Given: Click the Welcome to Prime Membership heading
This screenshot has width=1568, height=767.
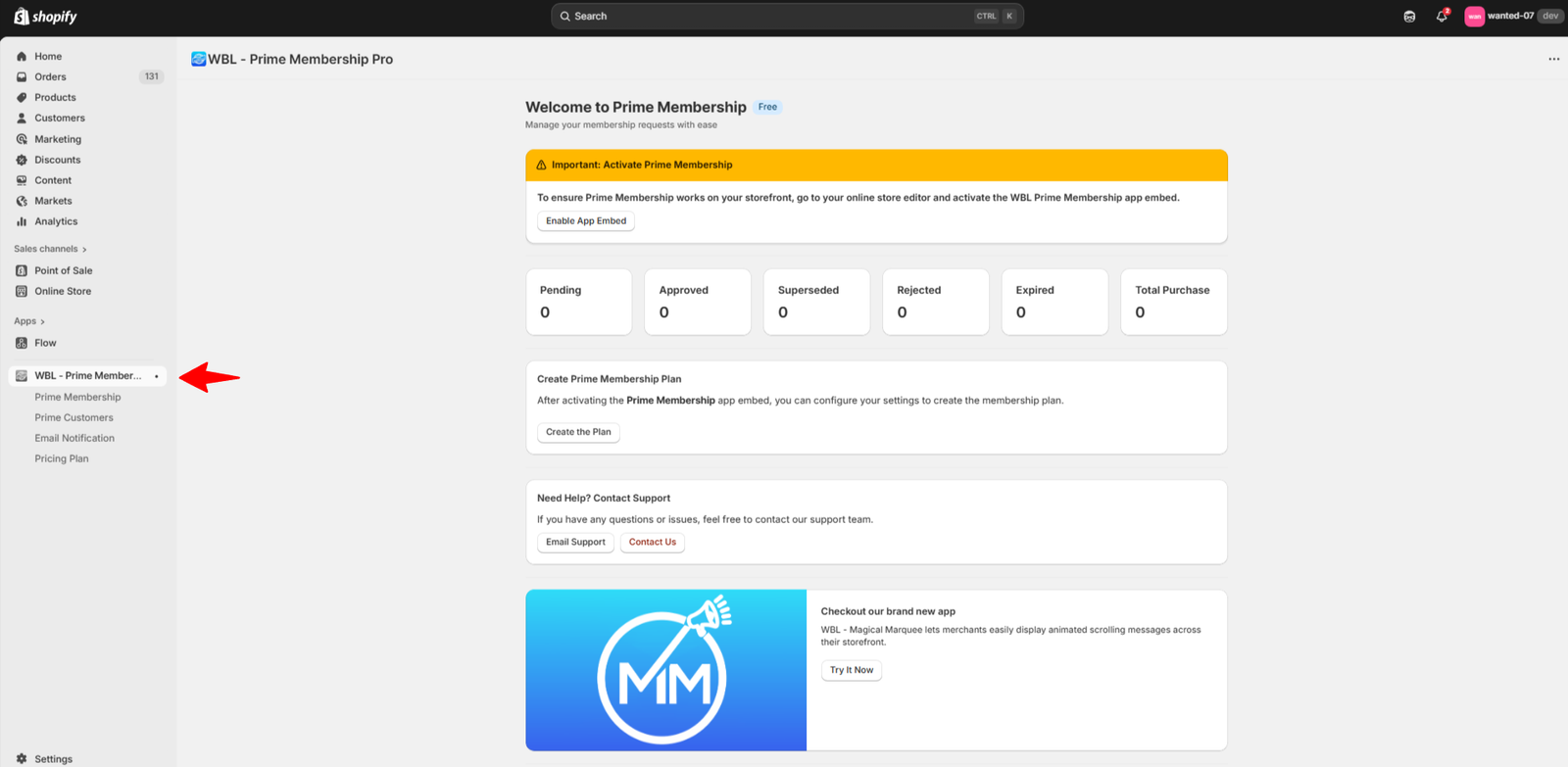Looking at the screenshot, I should pyautogui.click(x=636, y=107).
